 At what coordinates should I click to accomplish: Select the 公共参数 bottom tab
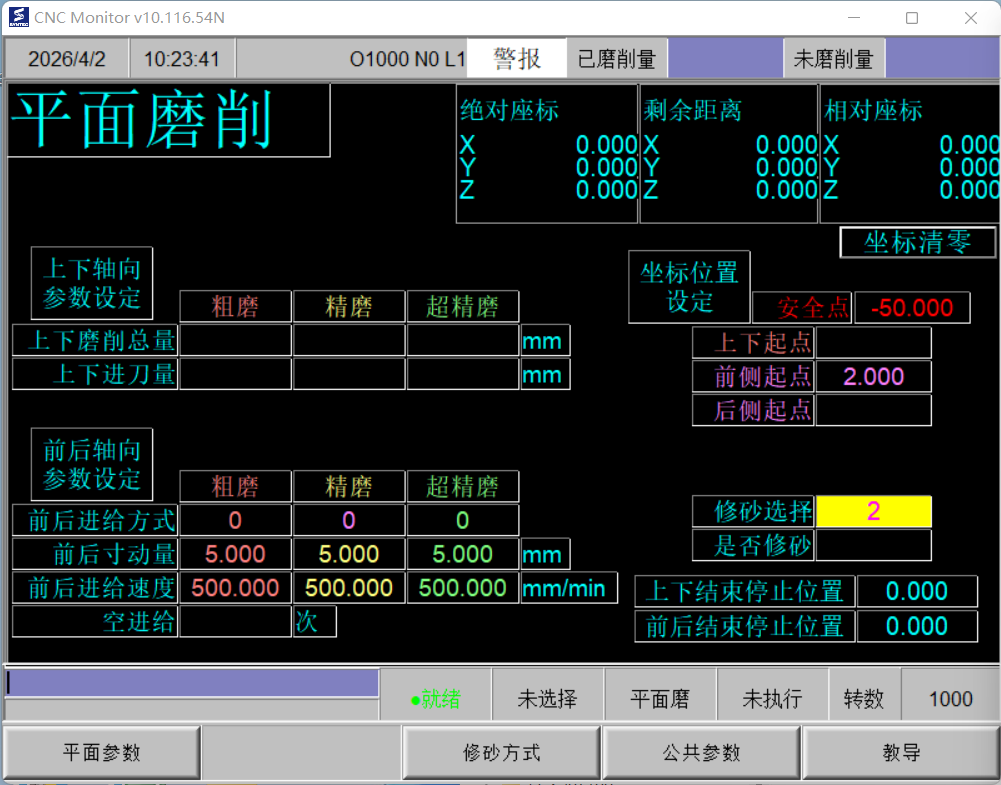click(701, 753)
